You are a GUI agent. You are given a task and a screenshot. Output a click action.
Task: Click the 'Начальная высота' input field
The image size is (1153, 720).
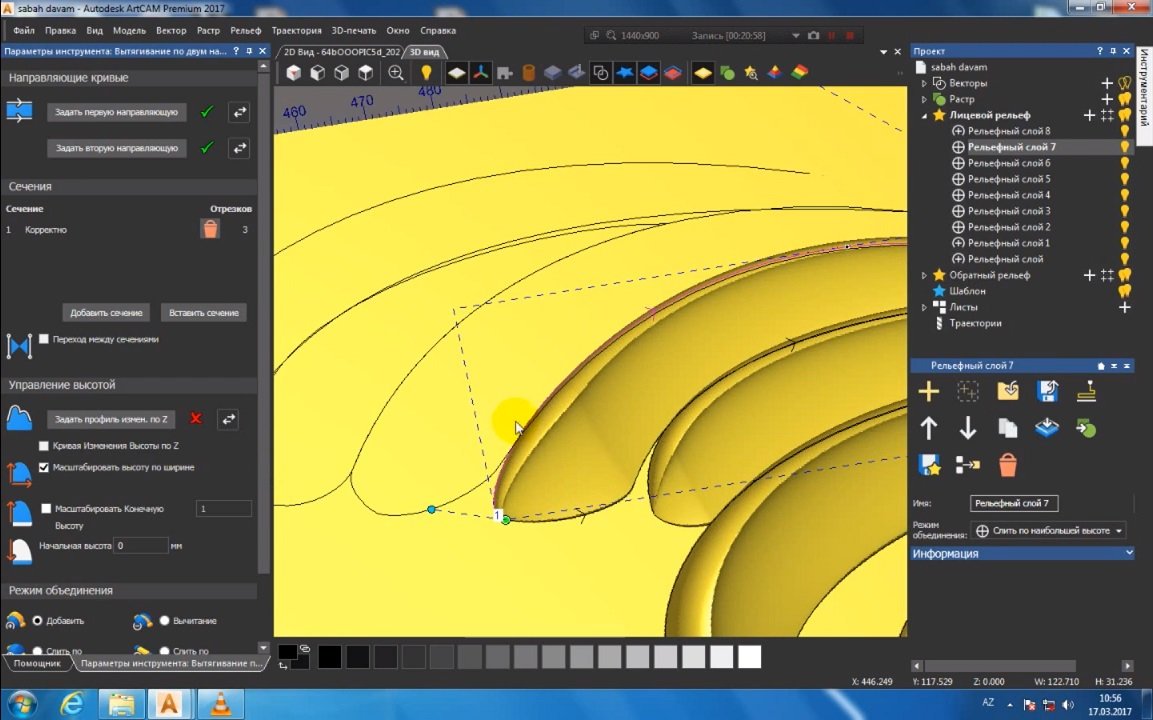(x=141, y=546)
